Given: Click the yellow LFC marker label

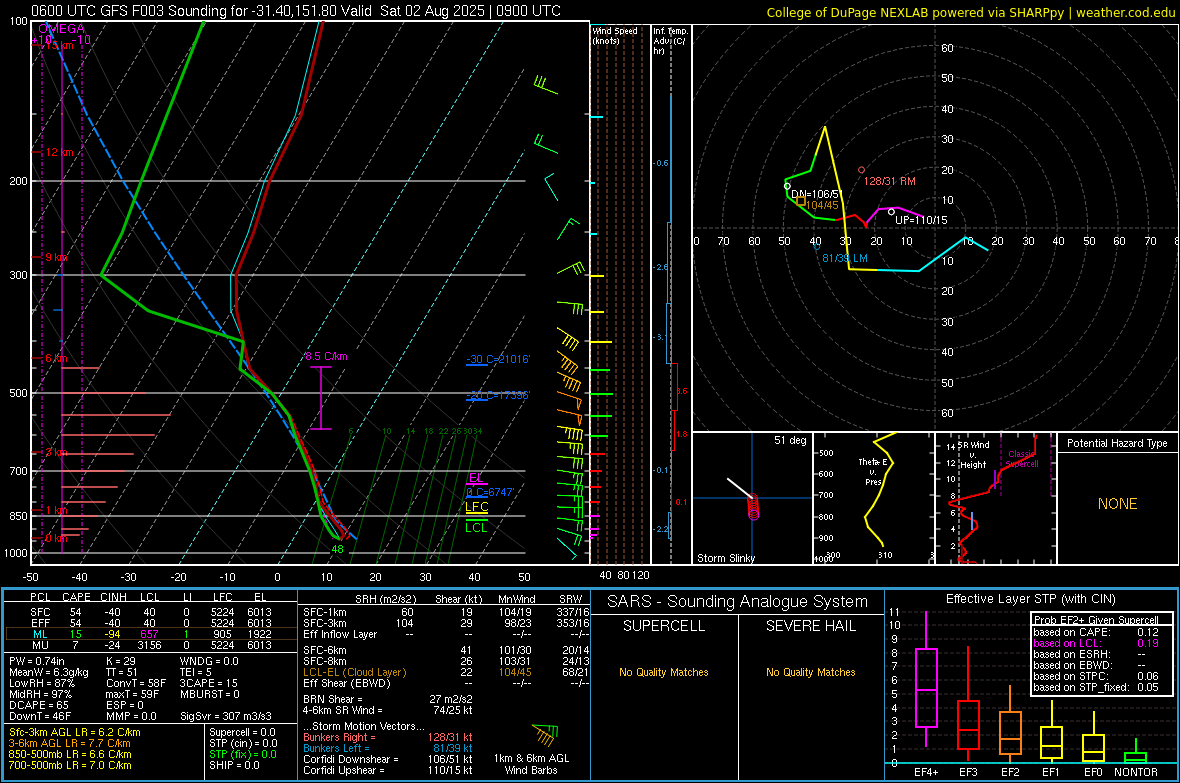Looking at the screenshot, I should [476, 507].
